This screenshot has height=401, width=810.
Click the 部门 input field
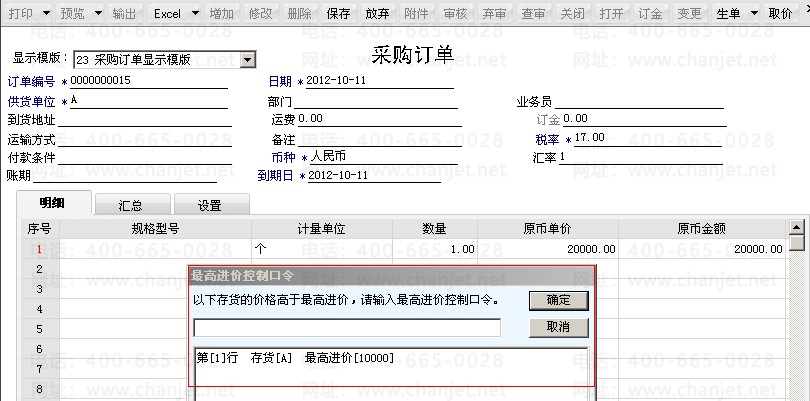pyautogui.click(x=376, y=101)
